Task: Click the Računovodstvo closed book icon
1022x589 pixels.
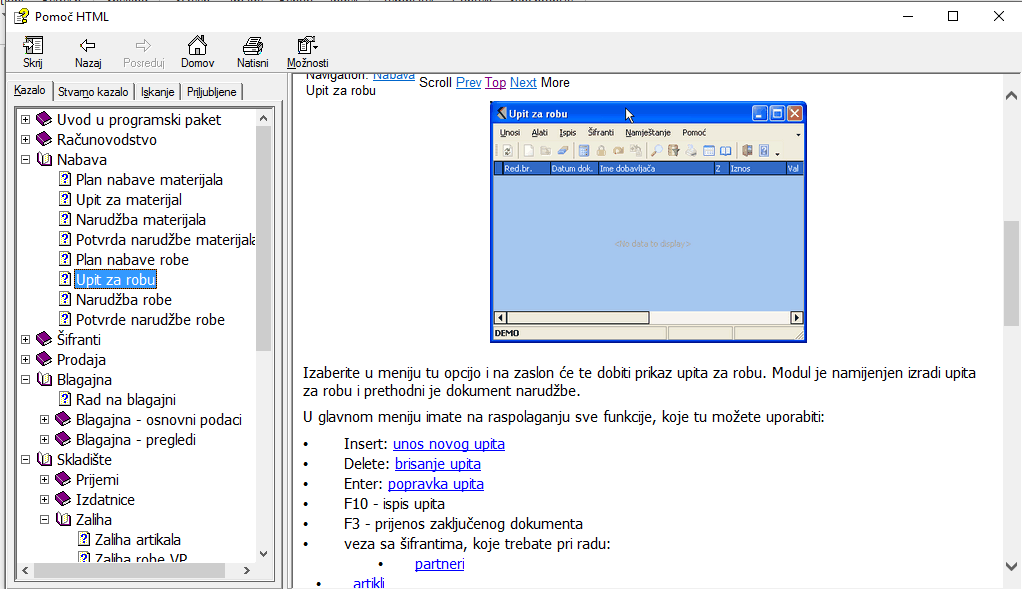Action: 44,140
